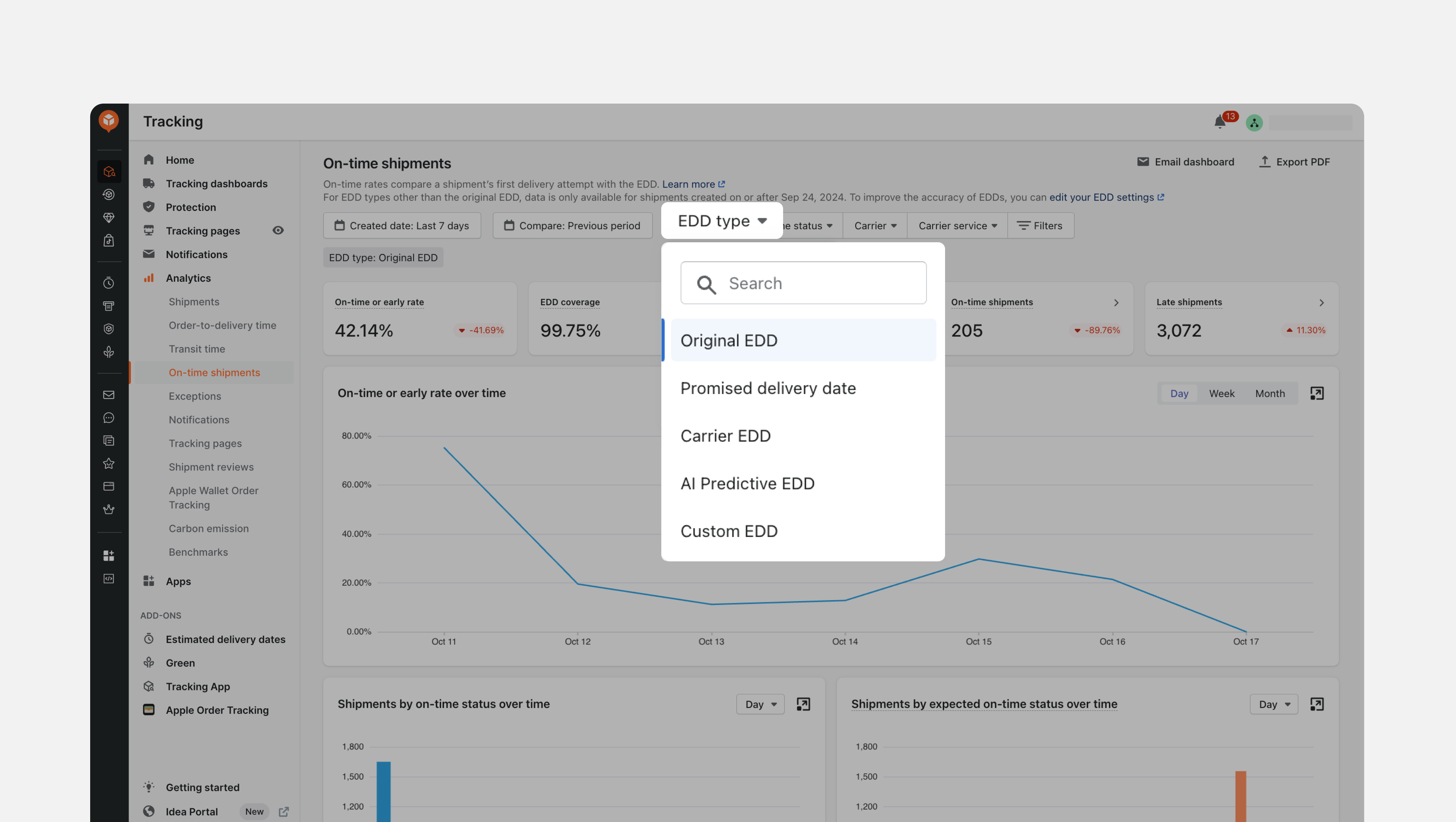Switch chart granularity to Week
Viewport: 1456px width, 822px height.
pos(1222,393)
